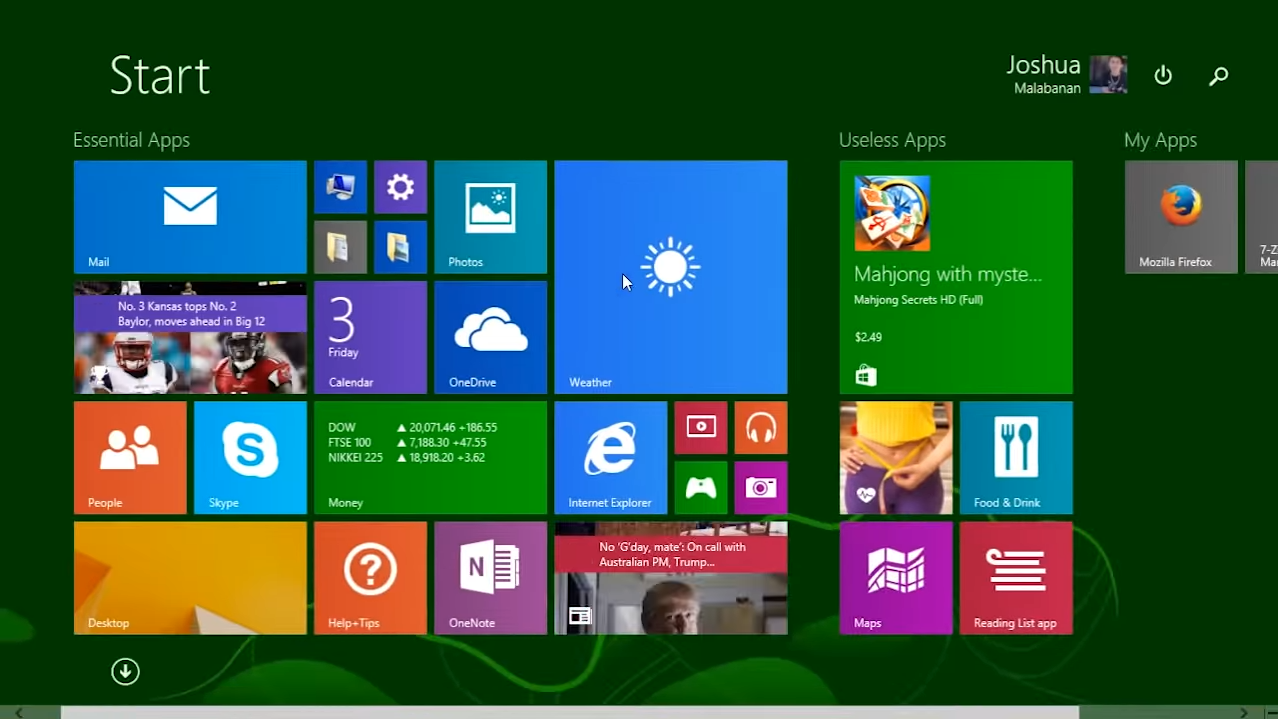The image size is (1278, 719).
Task: Open PC Settings gear tile
Action: coord(400,187)
